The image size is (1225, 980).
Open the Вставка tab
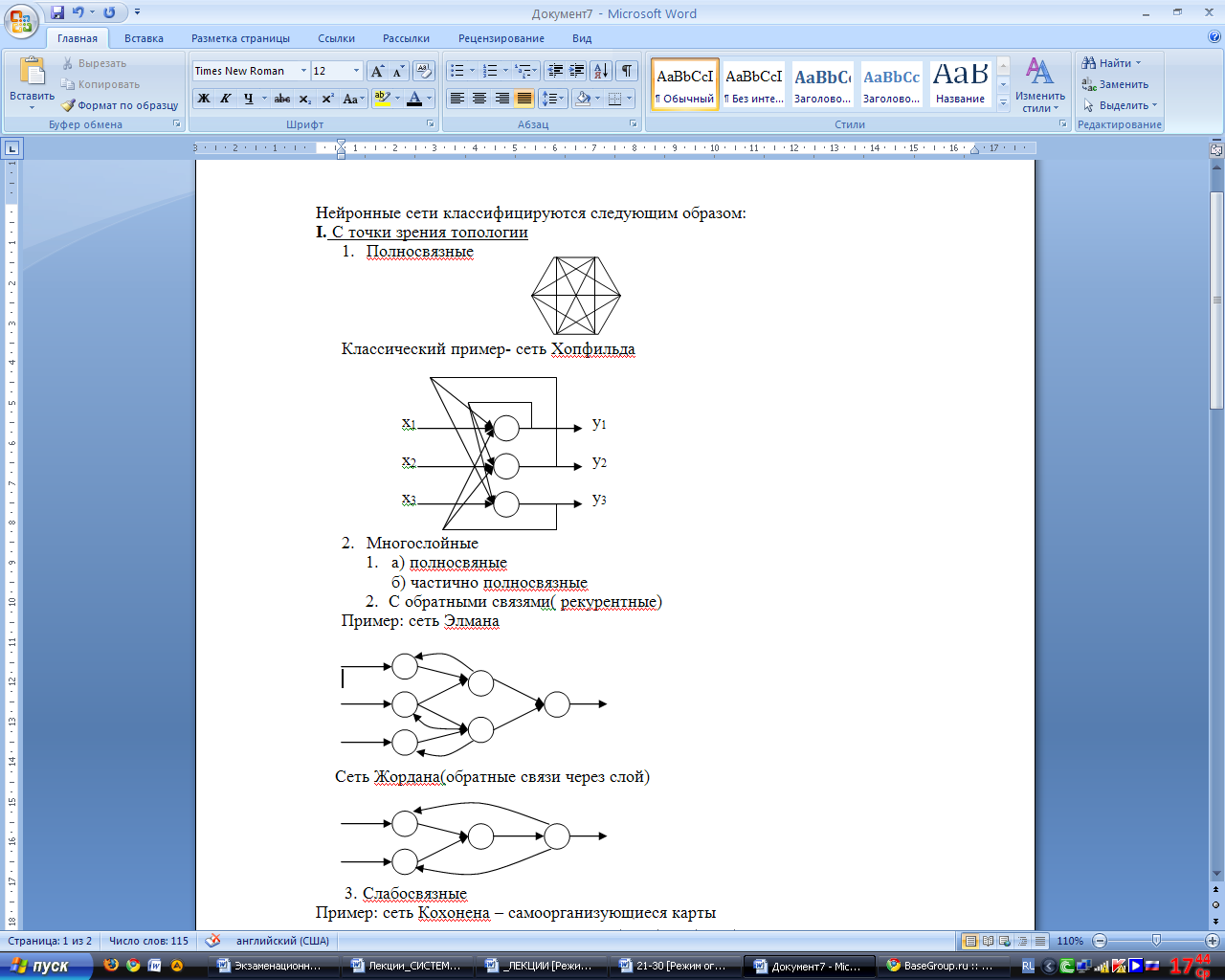pyautogui.click(x=144, y=38)
